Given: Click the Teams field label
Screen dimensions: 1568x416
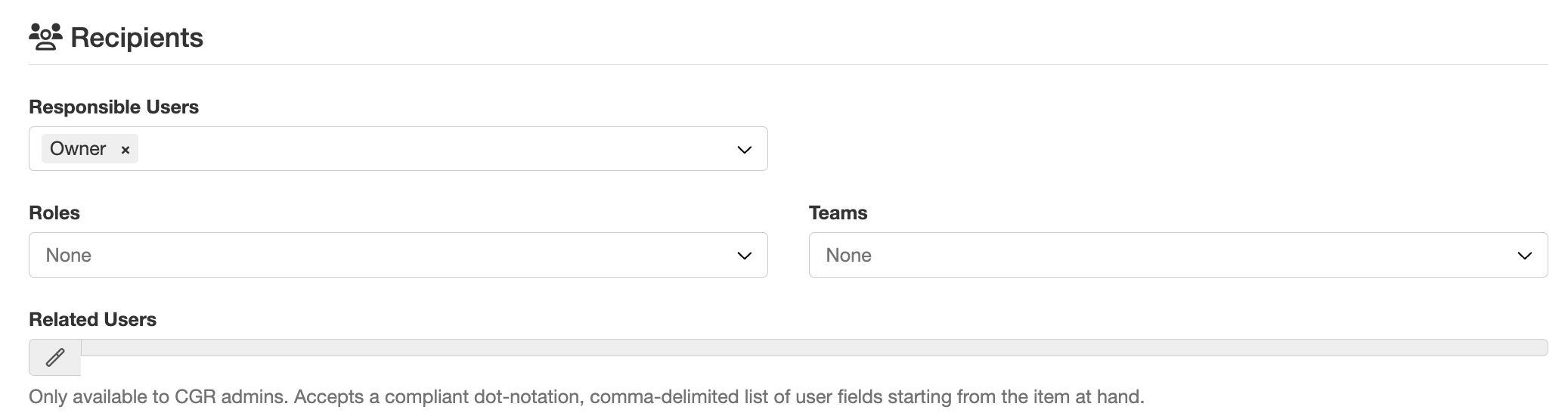Looking at the screenshot, I should click(x=838, y=213).
